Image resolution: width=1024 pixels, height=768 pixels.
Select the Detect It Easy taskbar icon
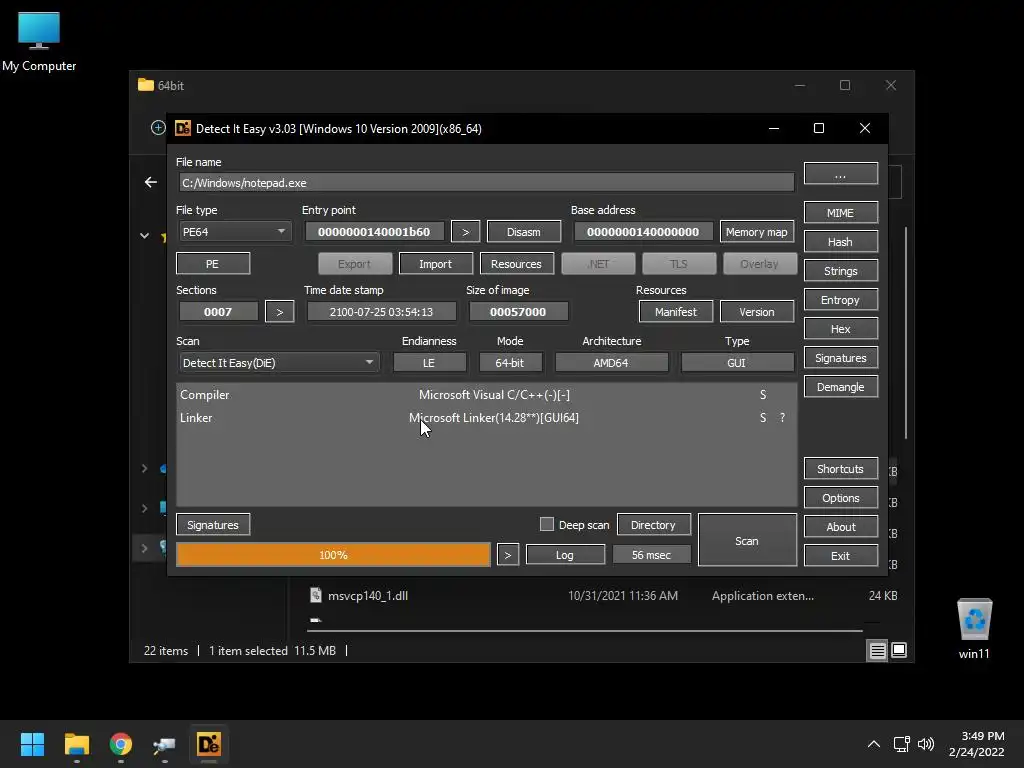point(208,744)
